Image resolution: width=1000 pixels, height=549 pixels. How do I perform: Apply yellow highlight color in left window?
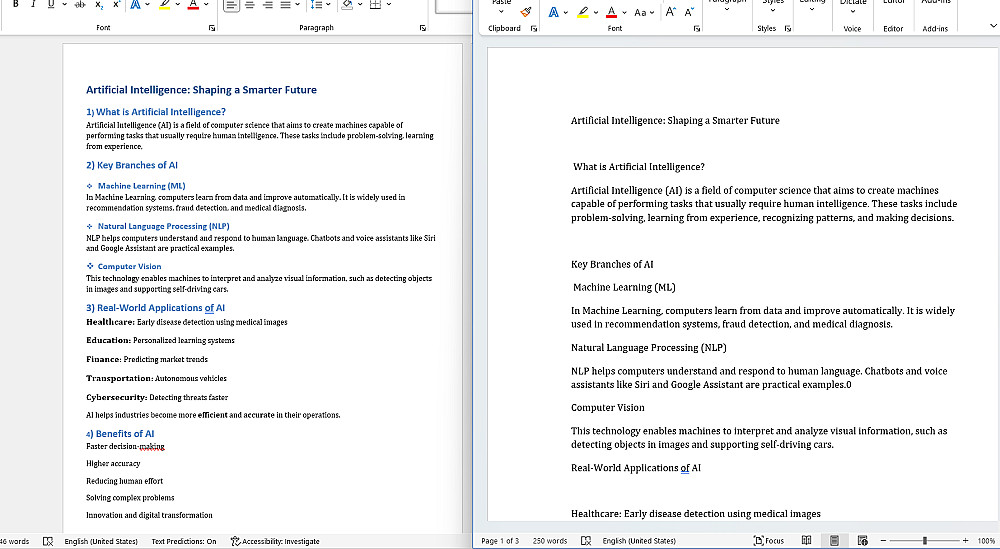(165, 4)
